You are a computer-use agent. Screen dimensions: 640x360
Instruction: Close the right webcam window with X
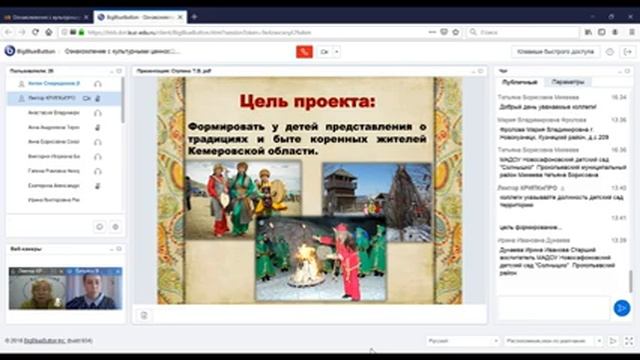pos(118,271)
